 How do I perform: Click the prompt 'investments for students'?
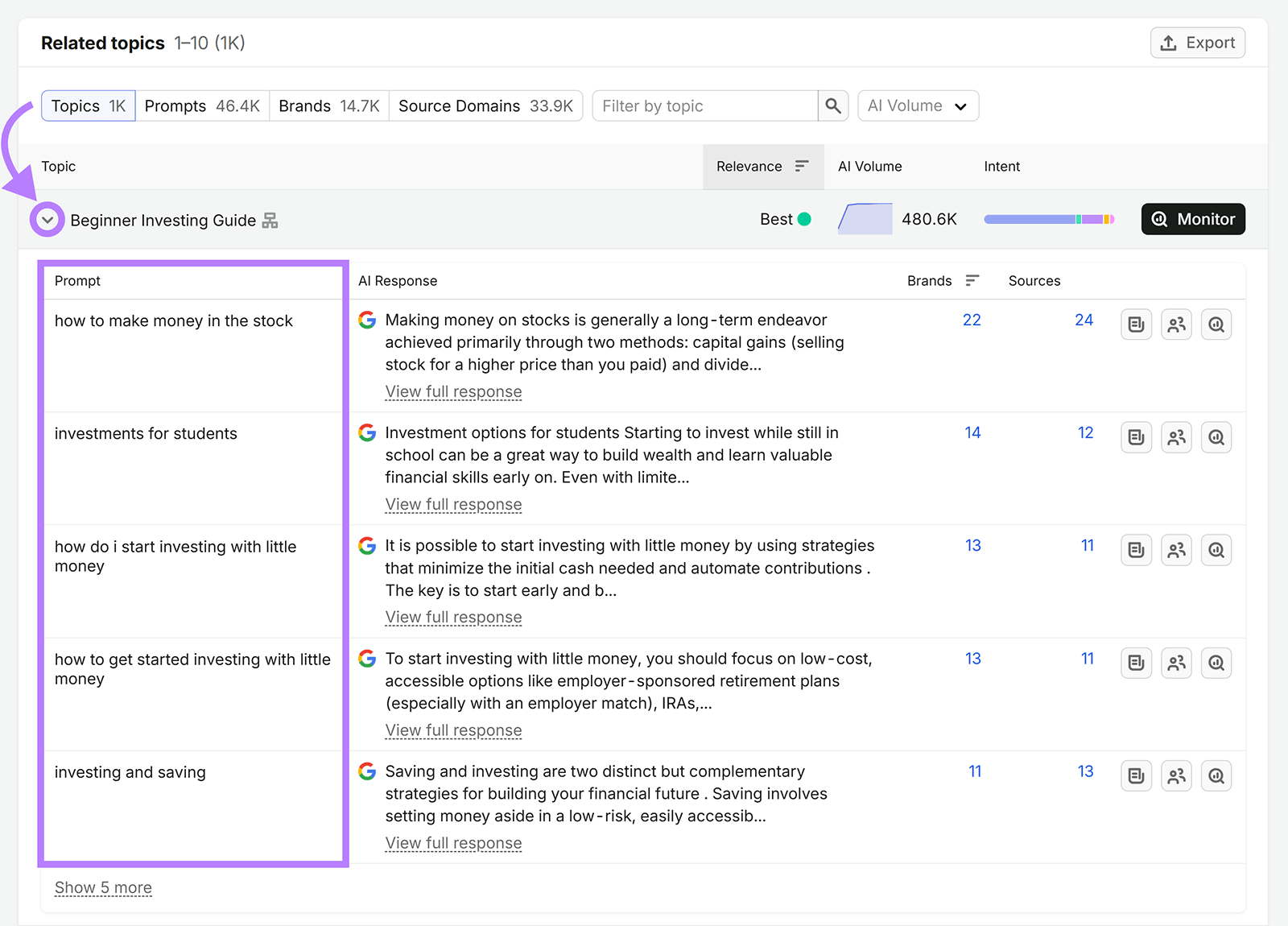point(146,433)
